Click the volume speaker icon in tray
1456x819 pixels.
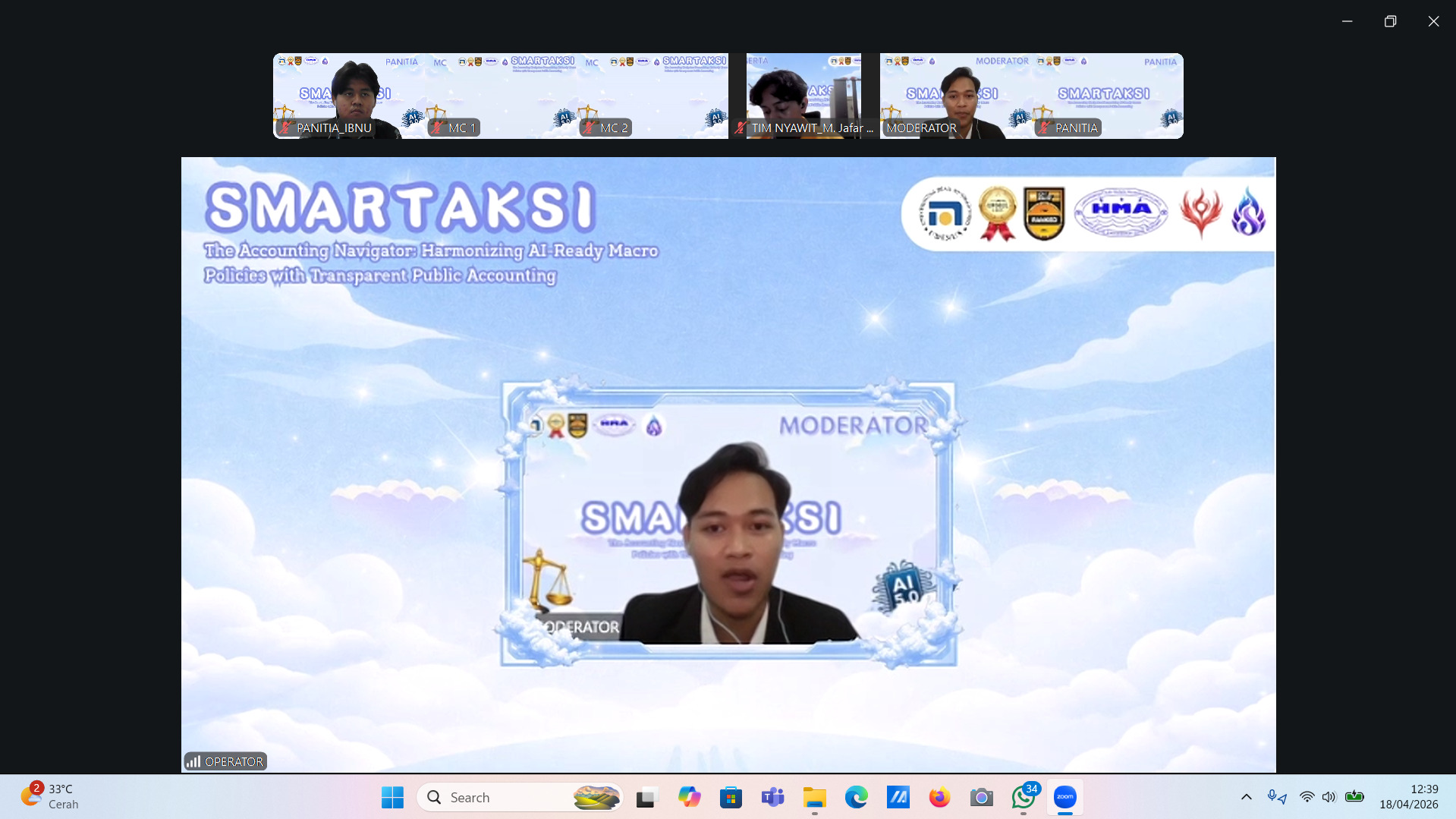pos(1329,797)
